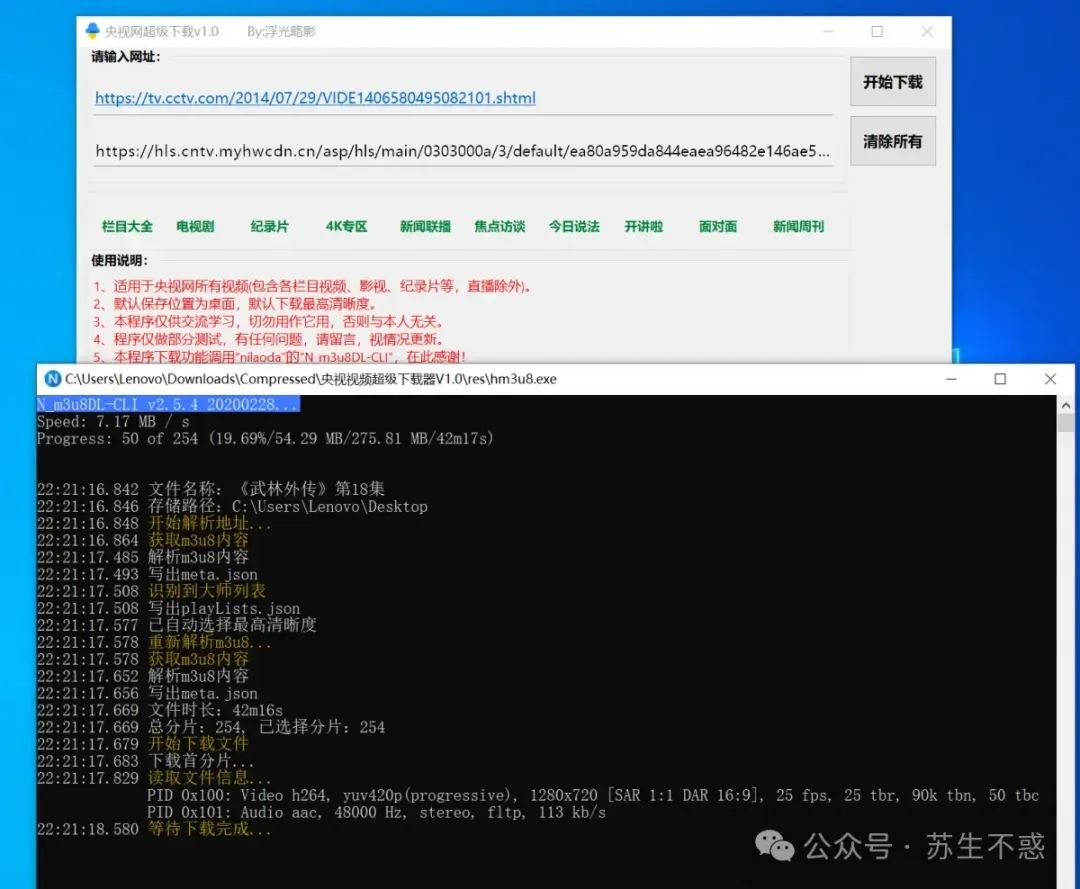Viewport: 1080px width, 889px height.
Task: Click the 清除所有 button
Action: point(893,141)
